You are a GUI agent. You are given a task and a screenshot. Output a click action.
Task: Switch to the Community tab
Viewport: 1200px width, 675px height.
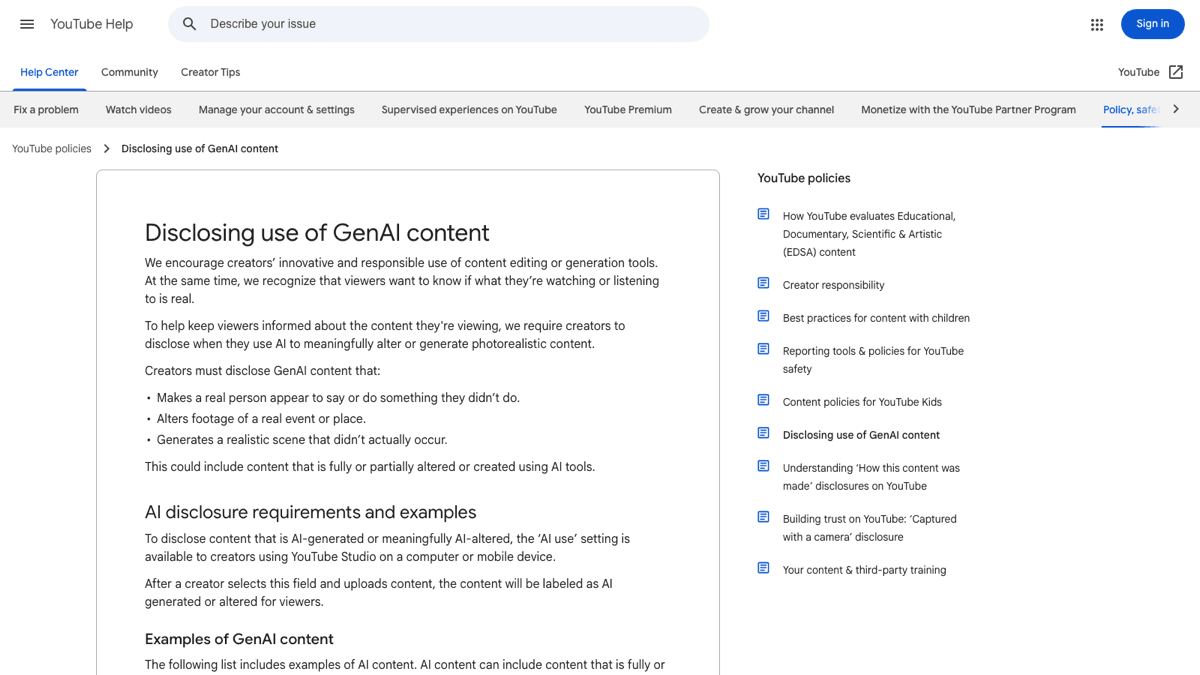point(129,72)
